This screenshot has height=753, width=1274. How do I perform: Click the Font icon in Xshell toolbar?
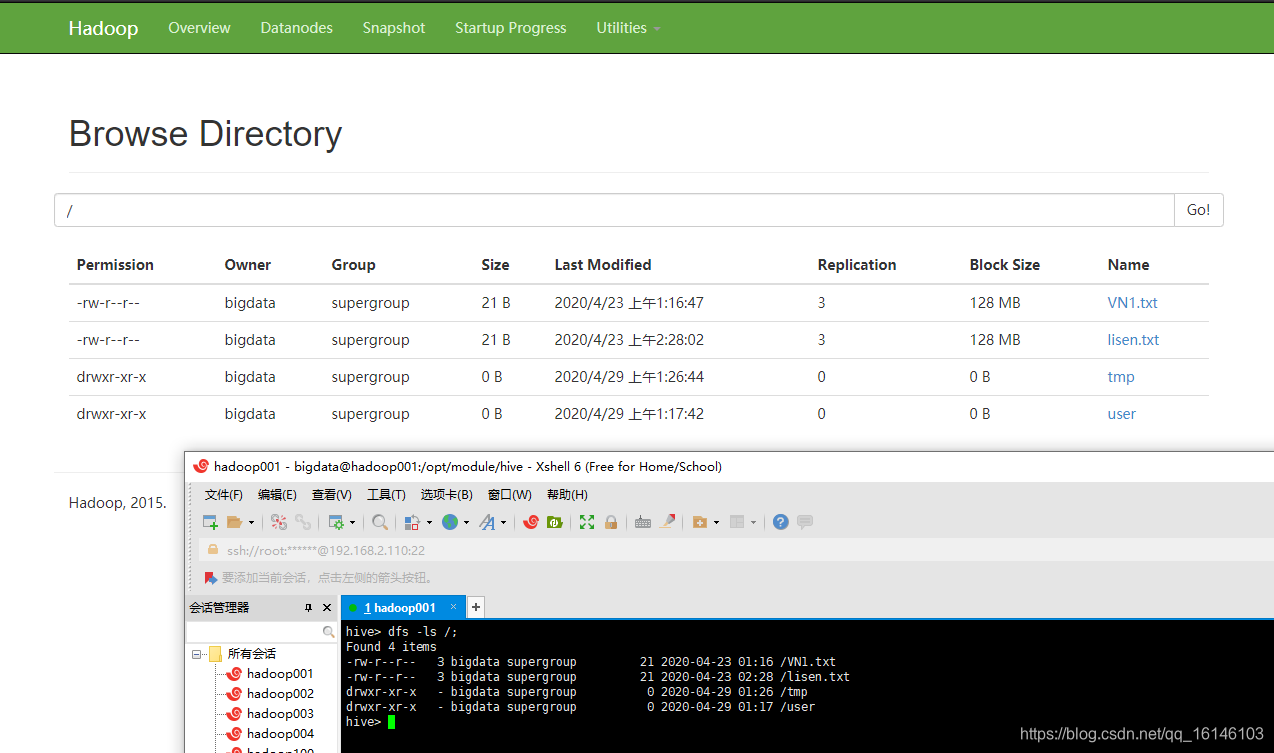(x=487, y=522)
